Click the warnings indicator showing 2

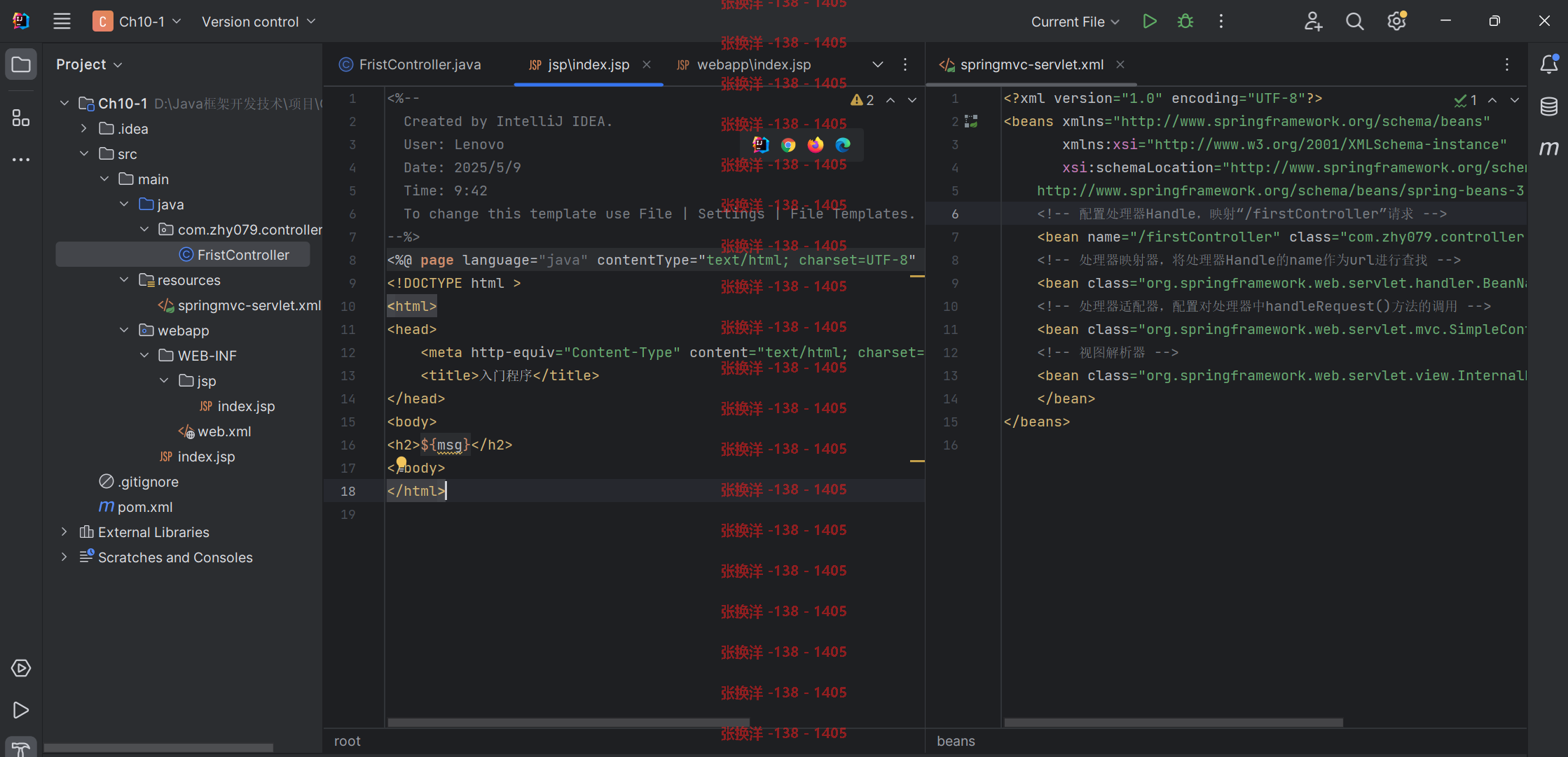(x=862, y=100)
